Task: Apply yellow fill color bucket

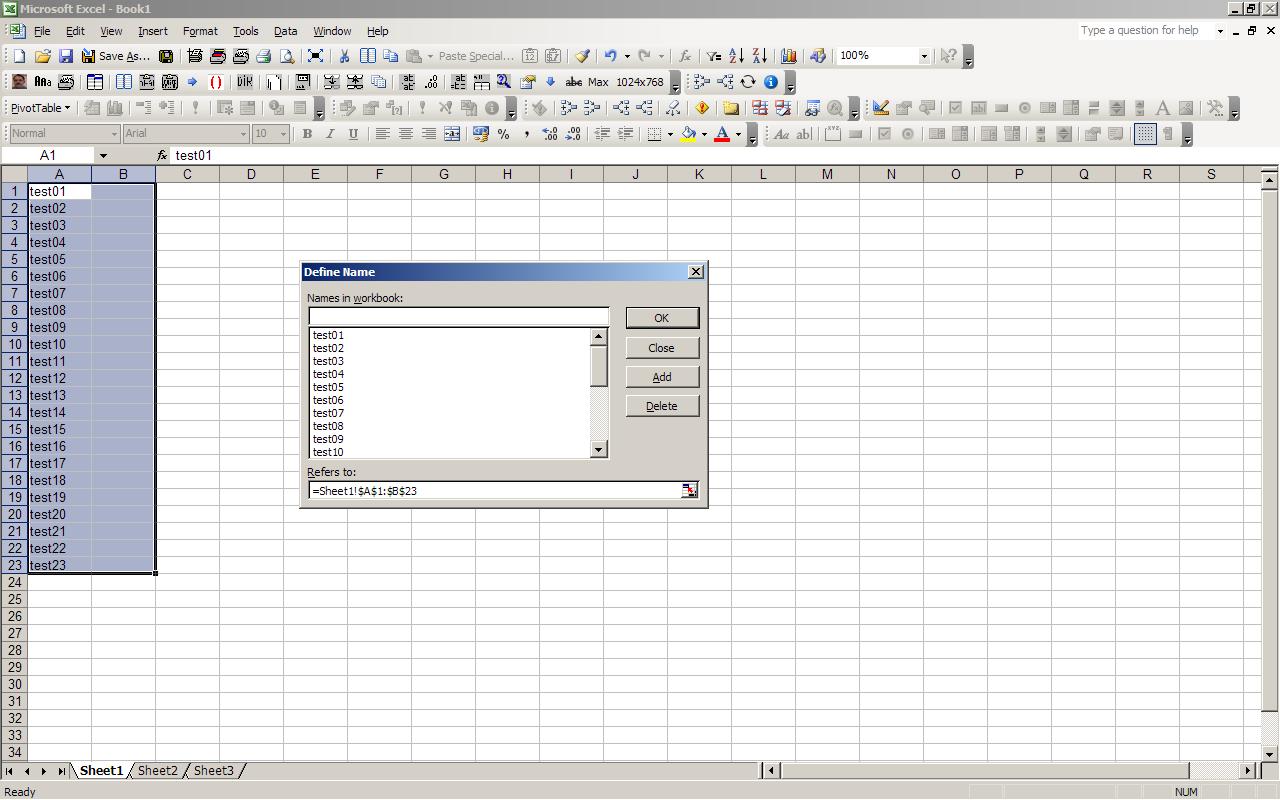Action: (x=688, y=134)
